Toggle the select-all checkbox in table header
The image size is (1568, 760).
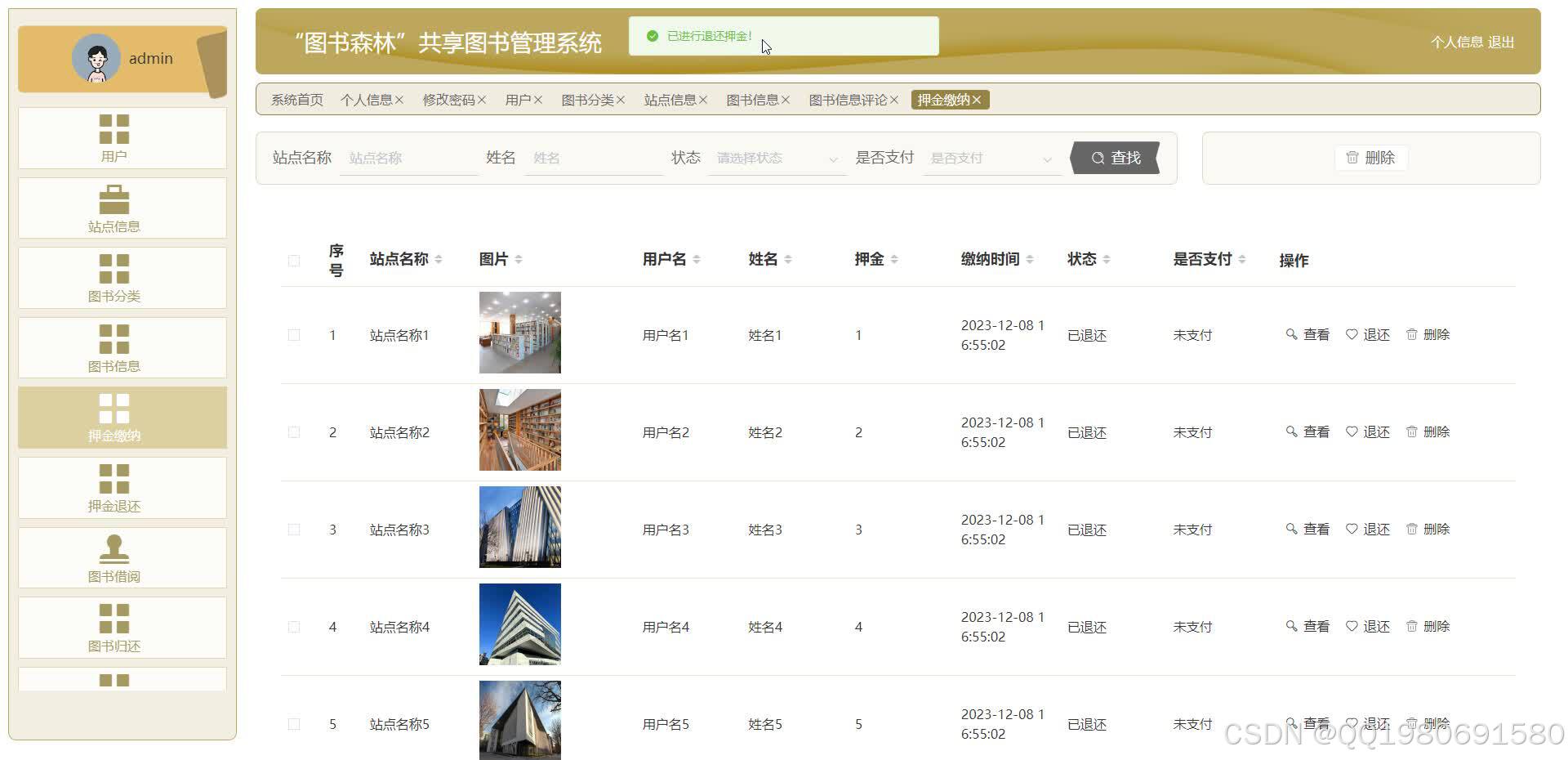[x=294, y=259]
